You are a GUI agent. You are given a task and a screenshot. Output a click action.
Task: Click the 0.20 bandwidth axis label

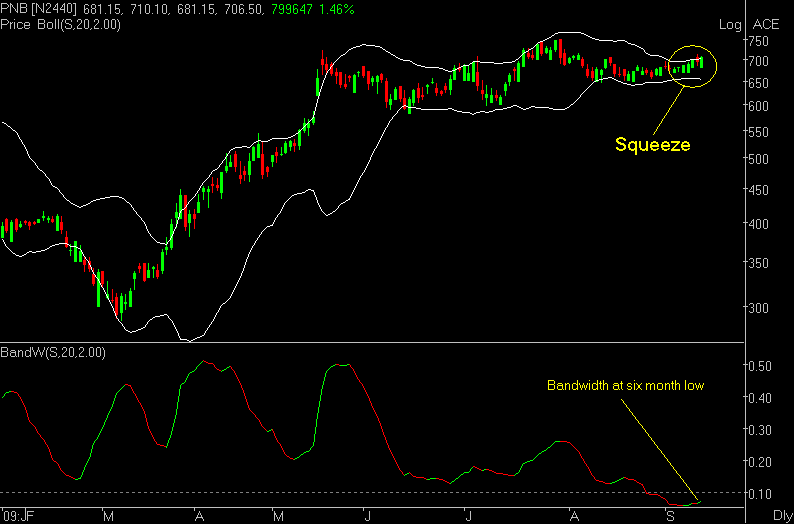click(760, 462)
